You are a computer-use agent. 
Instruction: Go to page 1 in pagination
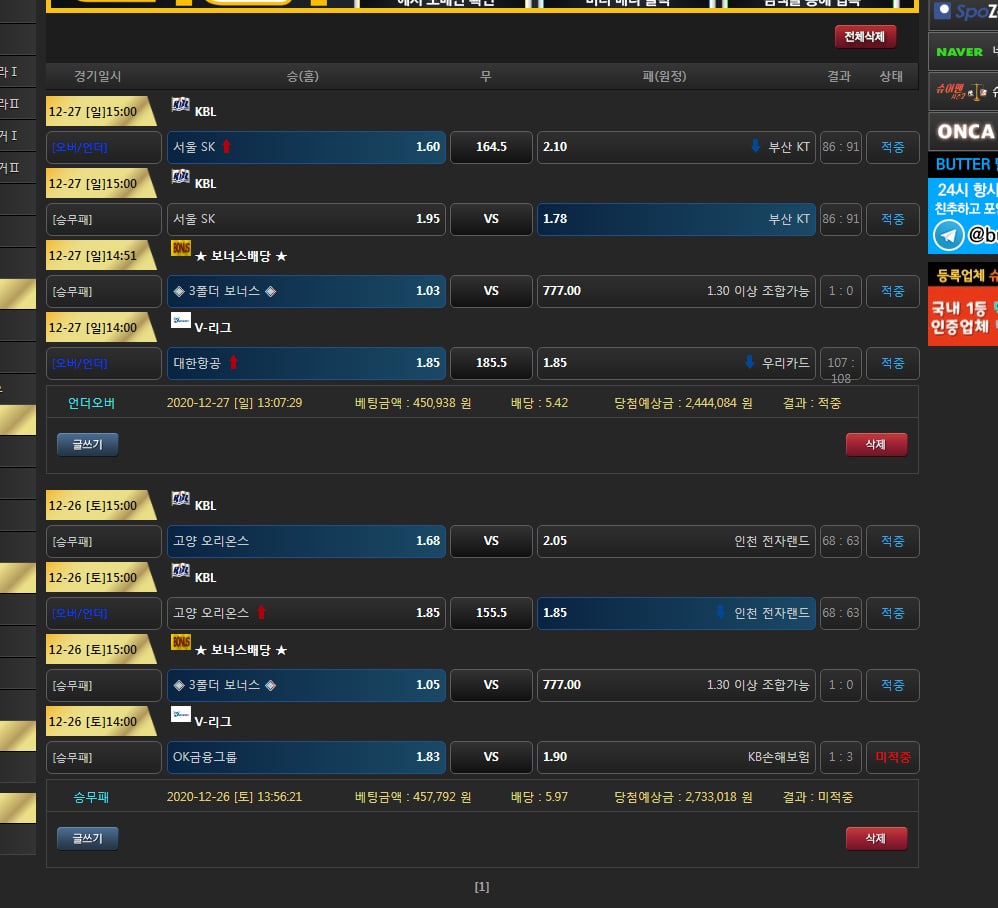click(x=481, y=887)
